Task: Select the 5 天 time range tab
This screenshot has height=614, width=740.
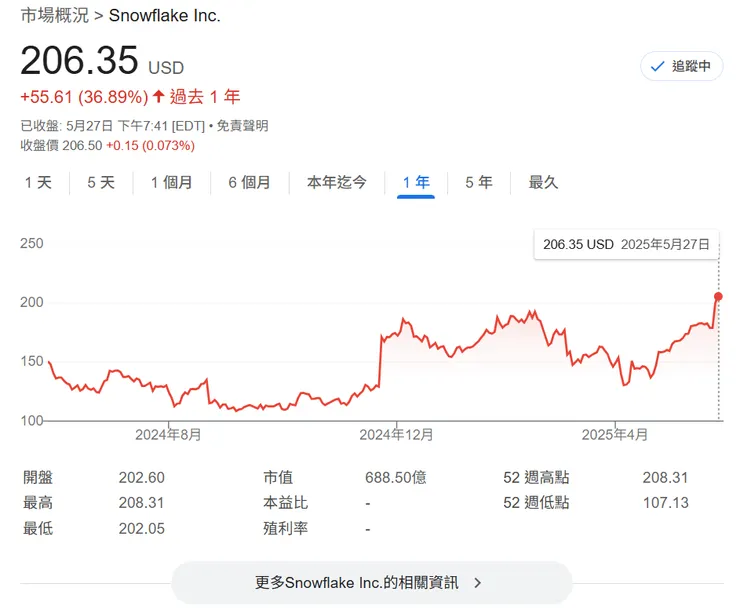Action: tap(101, 183)
